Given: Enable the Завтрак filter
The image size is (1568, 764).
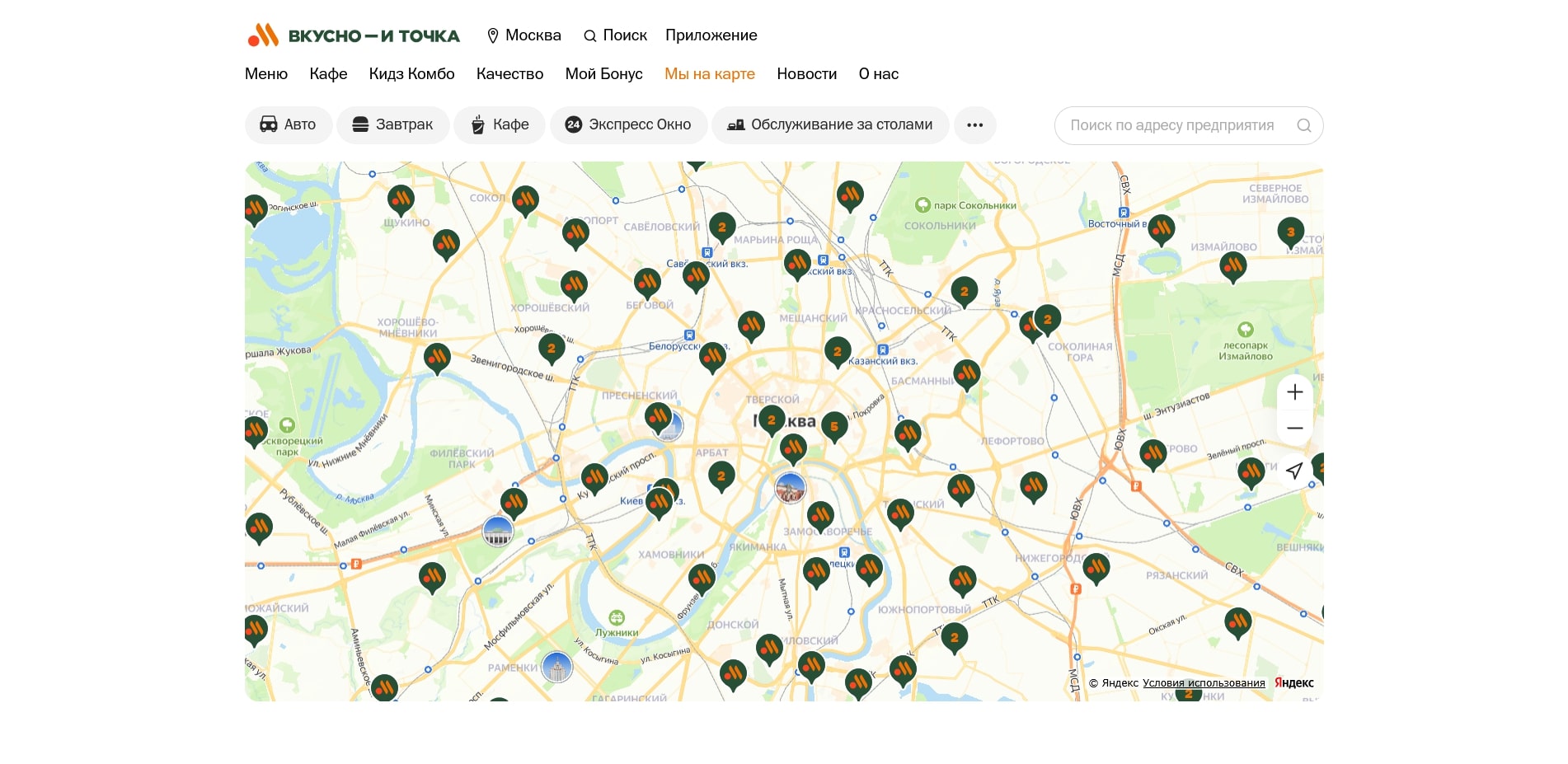Looking at the screenshot, I should click(x=392, y=125).
